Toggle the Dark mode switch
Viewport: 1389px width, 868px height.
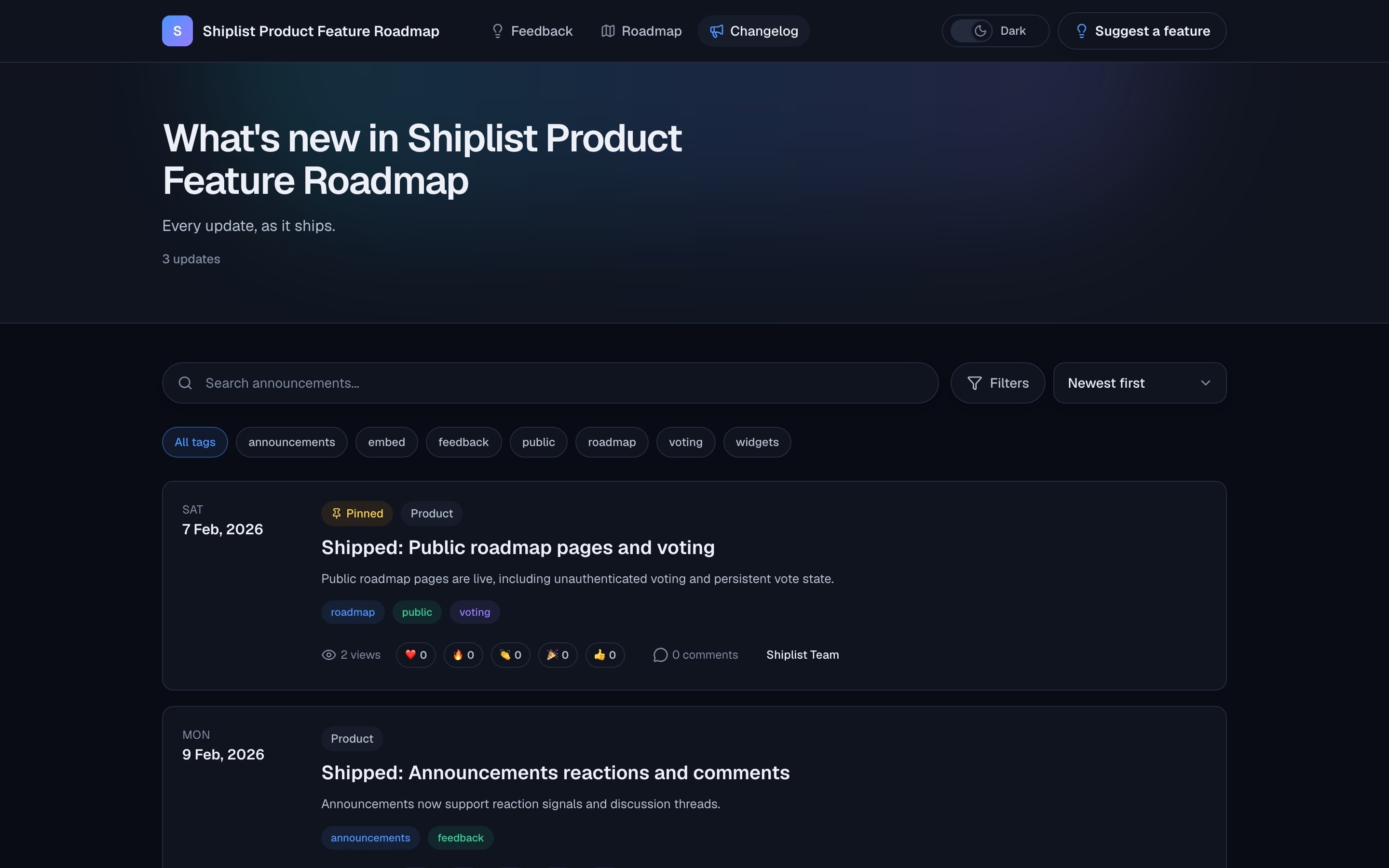click(971, 31)
